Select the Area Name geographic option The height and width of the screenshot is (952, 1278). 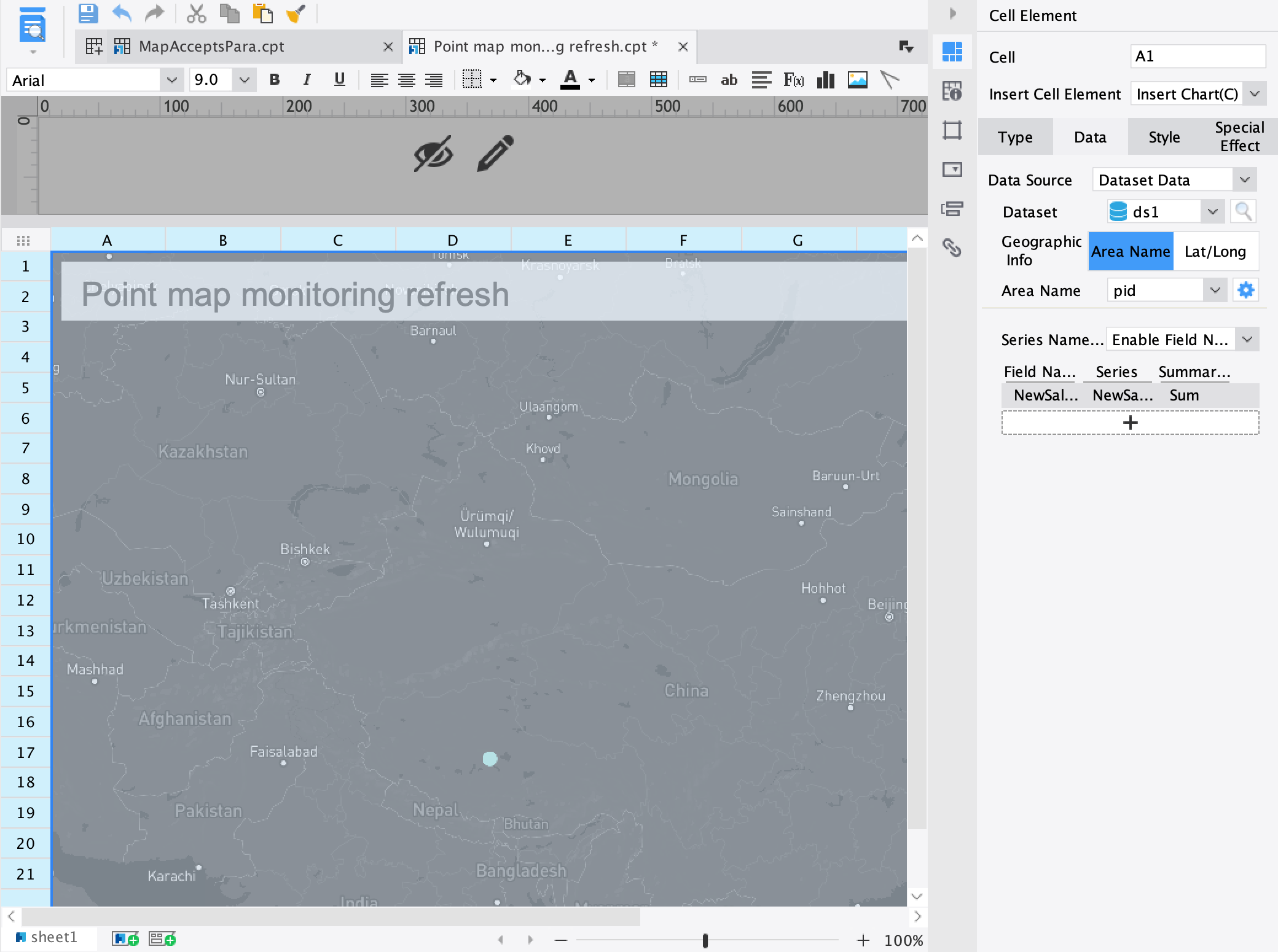point(1131,251)
